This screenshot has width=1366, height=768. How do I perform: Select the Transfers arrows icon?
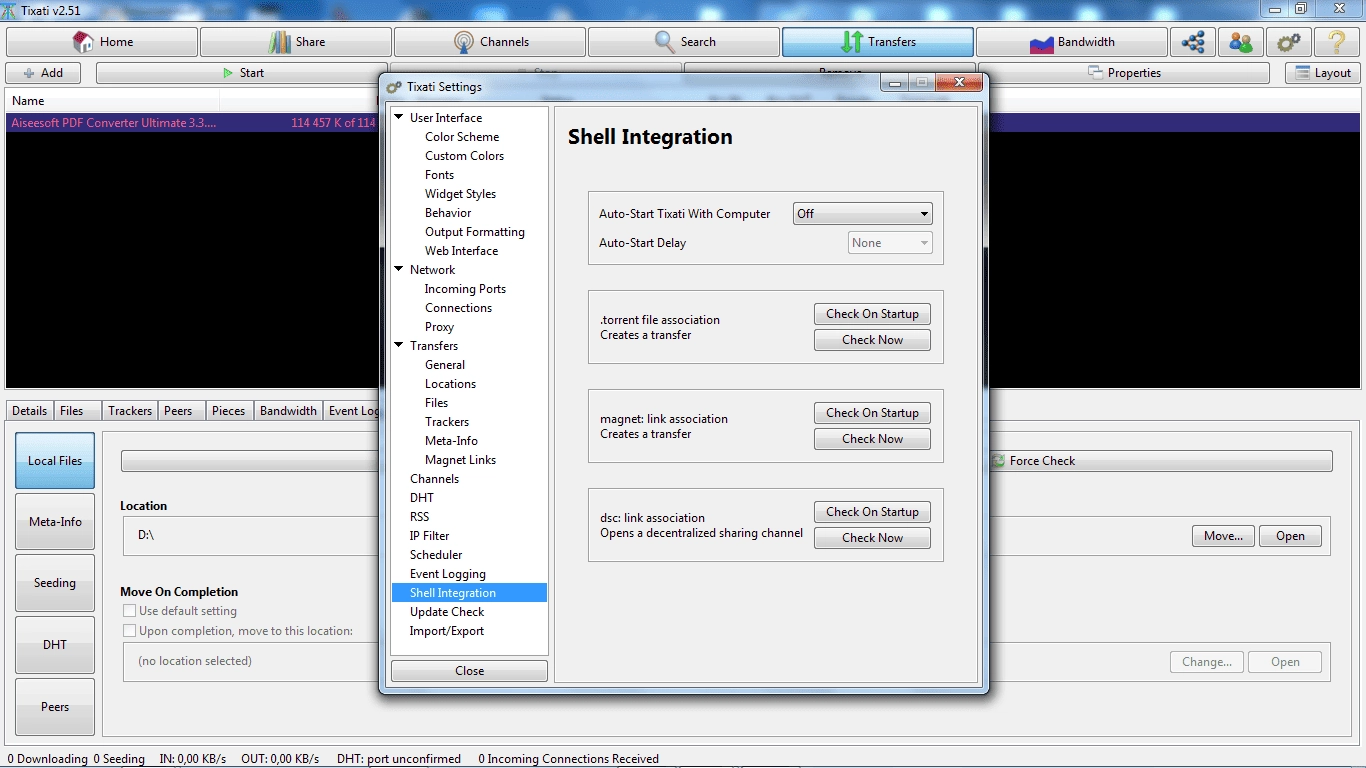point(852,42)
